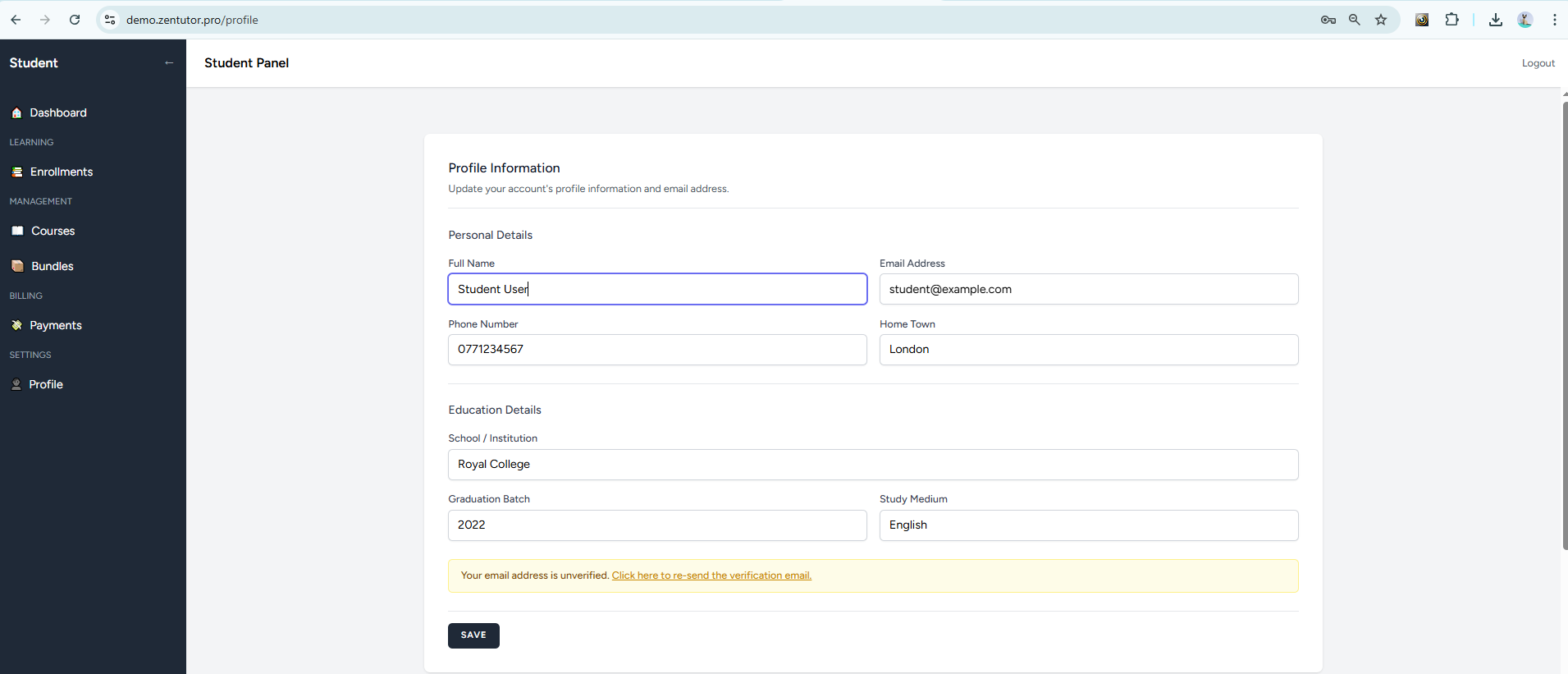Image resolution: width=1568 pixels, height=674 pixels.
Task: Click the browser forward arrow
Action: (x=45, y=20)
